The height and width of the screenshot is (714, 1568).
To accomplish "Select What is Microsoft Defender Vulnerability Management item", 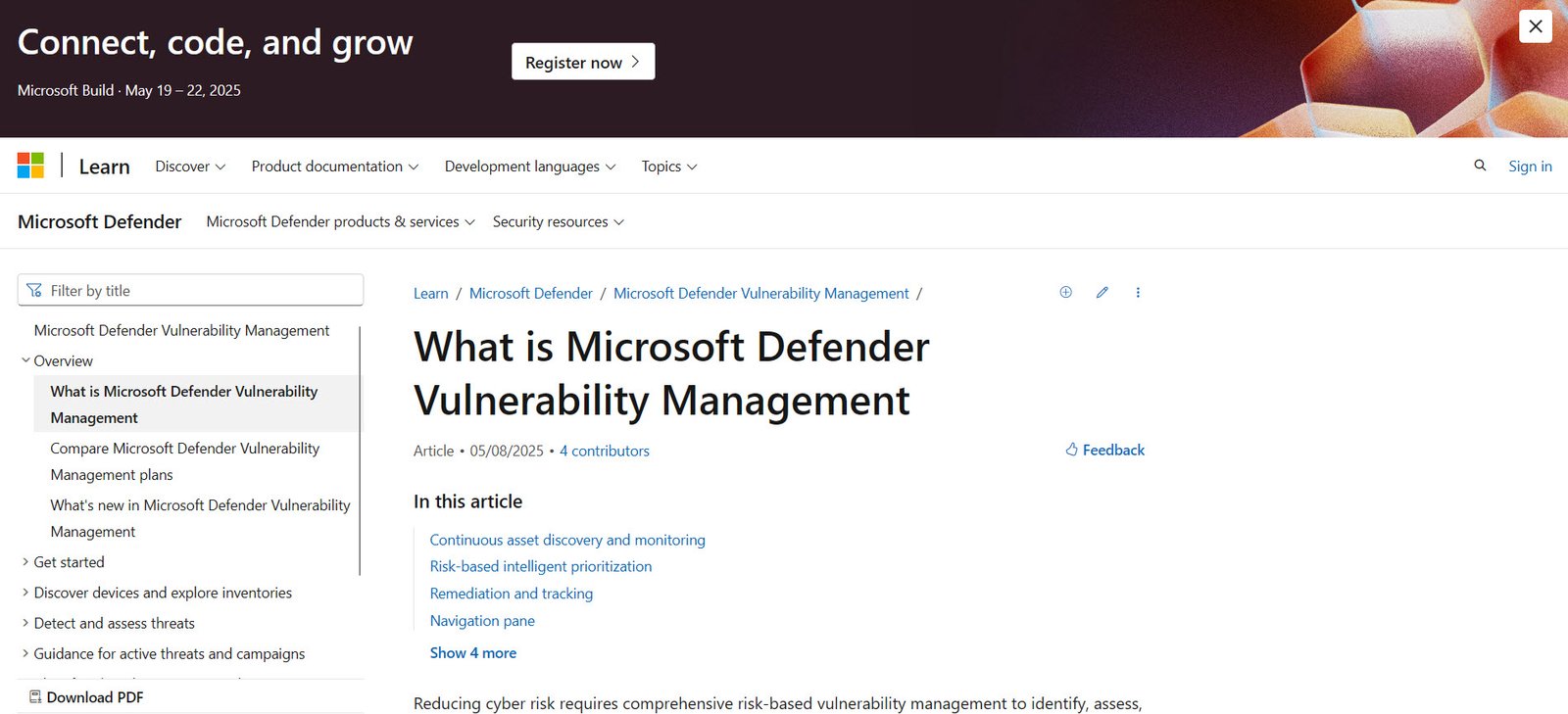I will (x=197, y=404).
